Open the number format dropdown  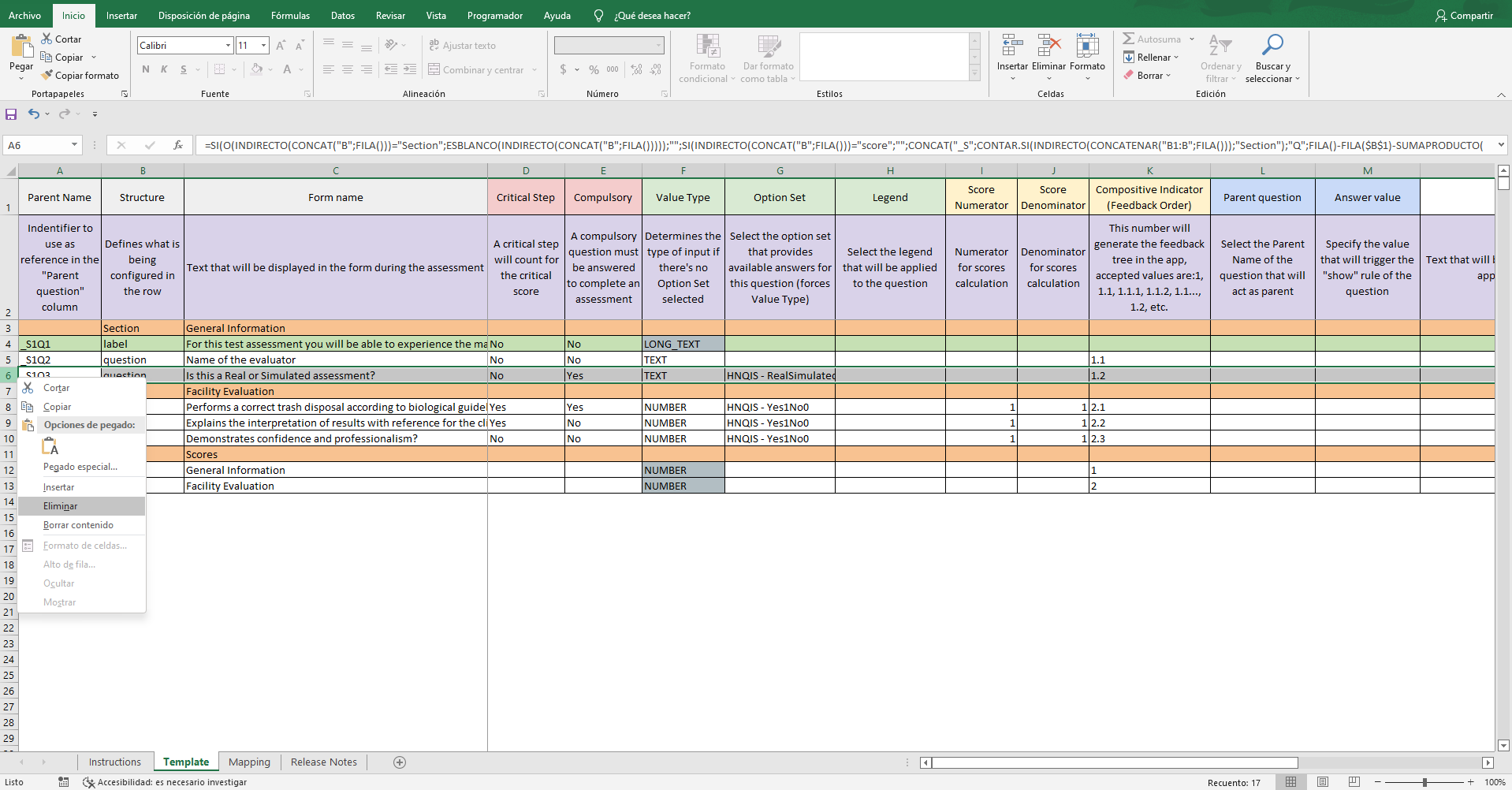click(659, 46)
